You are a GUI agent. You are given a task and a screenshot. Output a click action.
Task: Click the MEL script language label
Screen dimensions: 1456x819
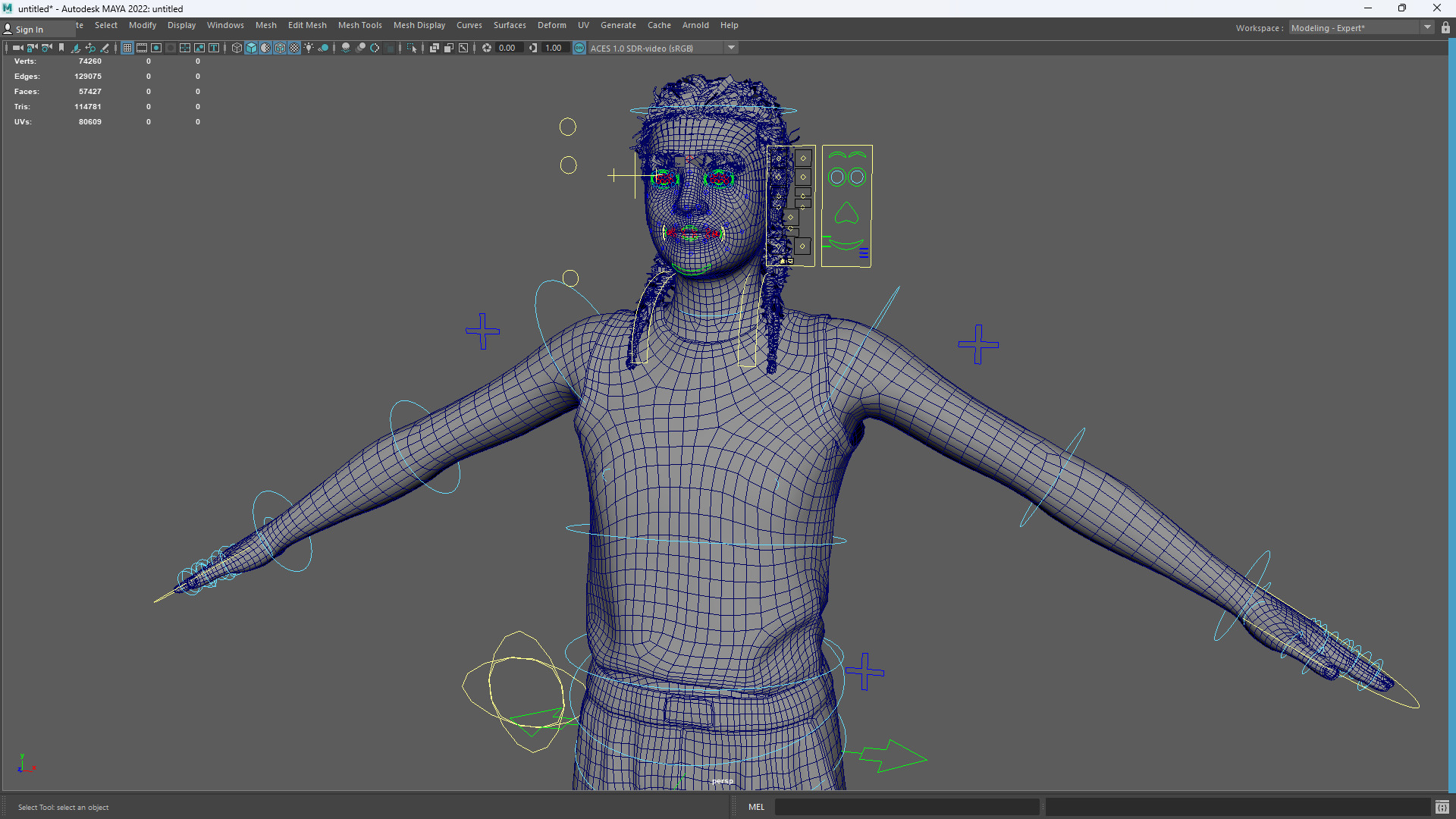tap(756, 807)
